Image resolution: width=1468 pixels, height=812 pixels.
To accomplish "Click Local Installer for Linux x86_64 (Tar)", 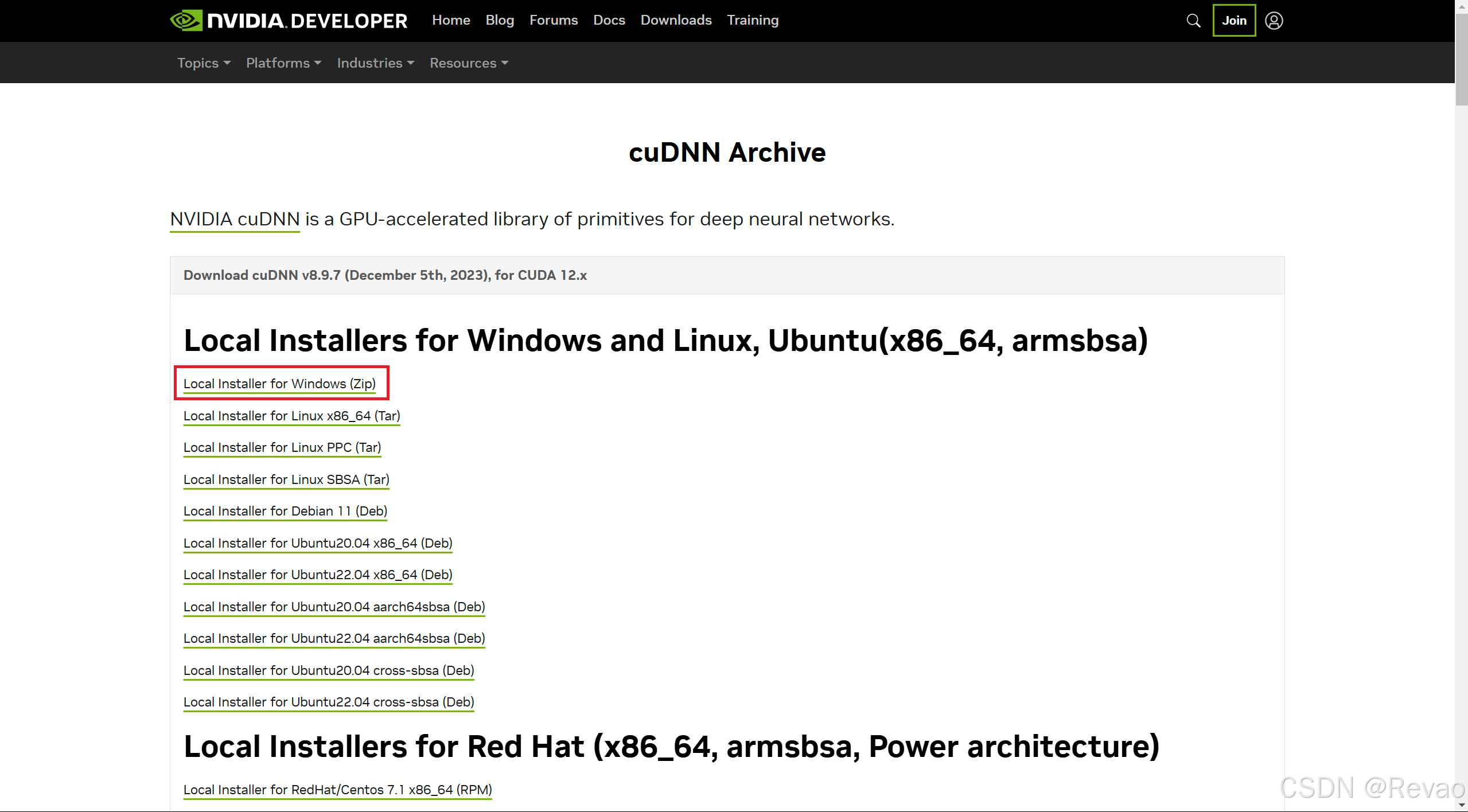I will click(291, 416).
